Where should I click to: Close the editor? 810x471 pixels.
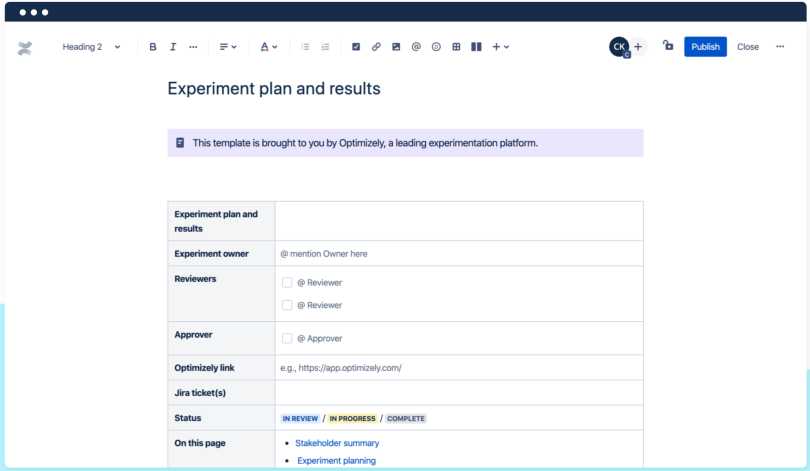[747, 47]
